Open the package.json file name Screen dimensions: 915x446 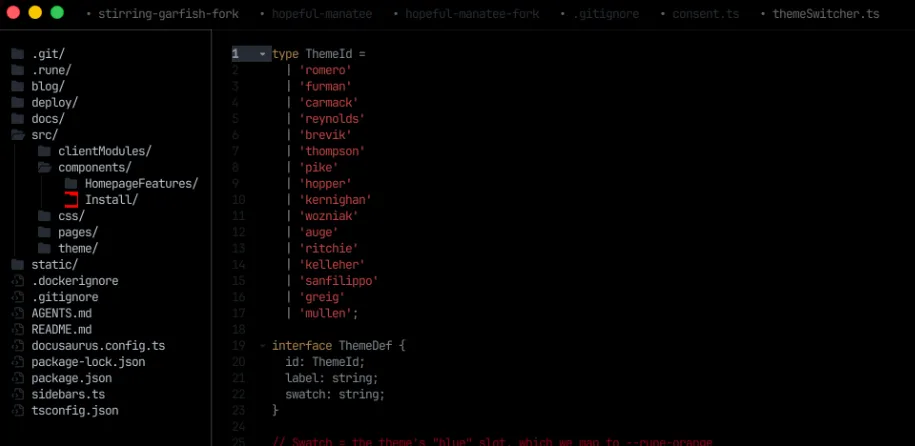coord(72,378)
